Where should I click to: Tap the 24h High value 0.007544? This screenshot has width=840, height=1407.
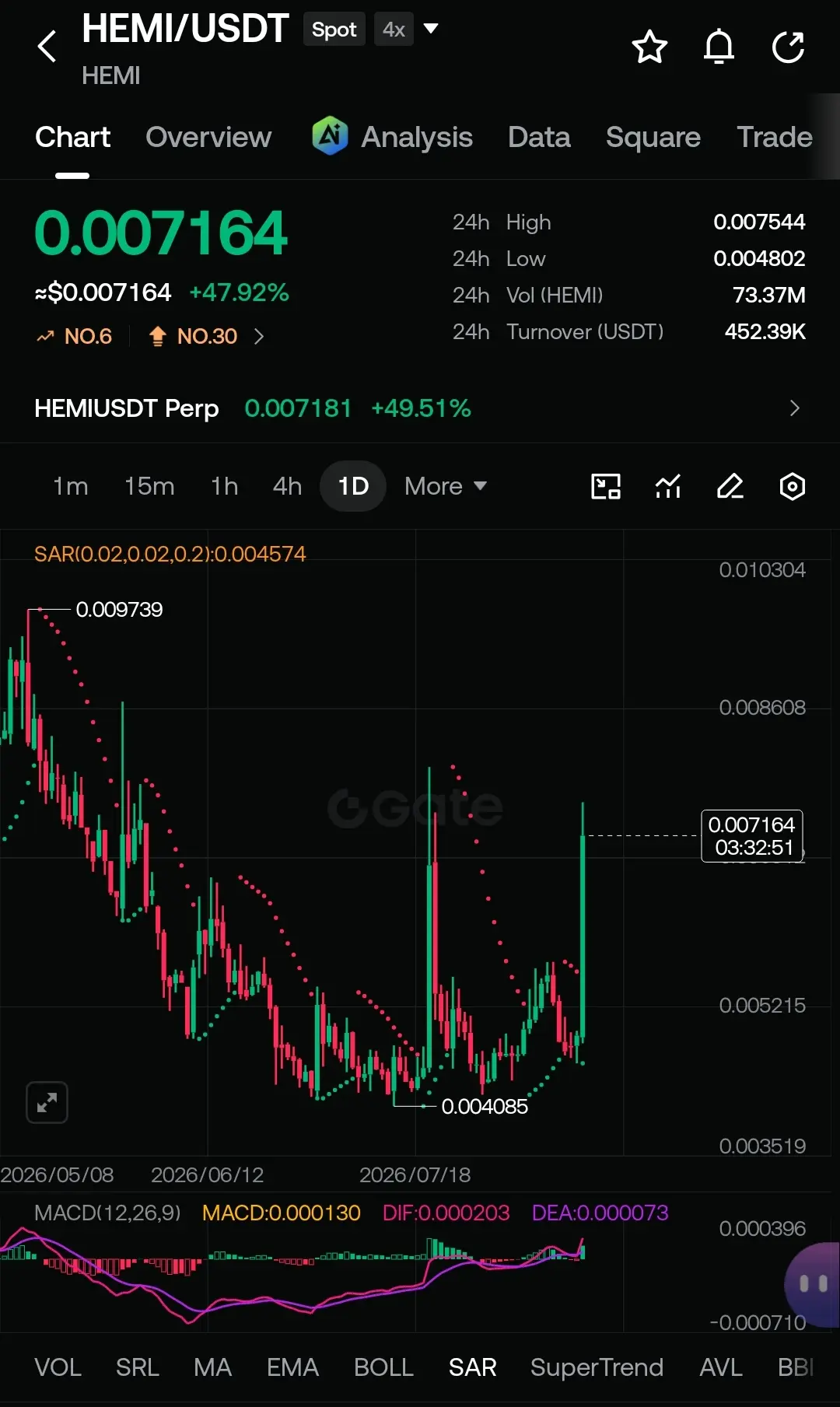(x=759, y=222)
